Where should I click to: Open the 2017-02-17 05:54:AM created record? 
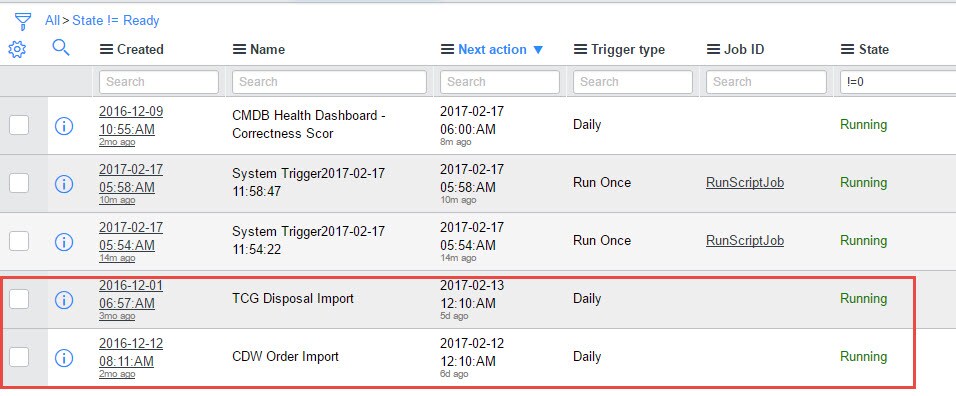pos(131,236)
